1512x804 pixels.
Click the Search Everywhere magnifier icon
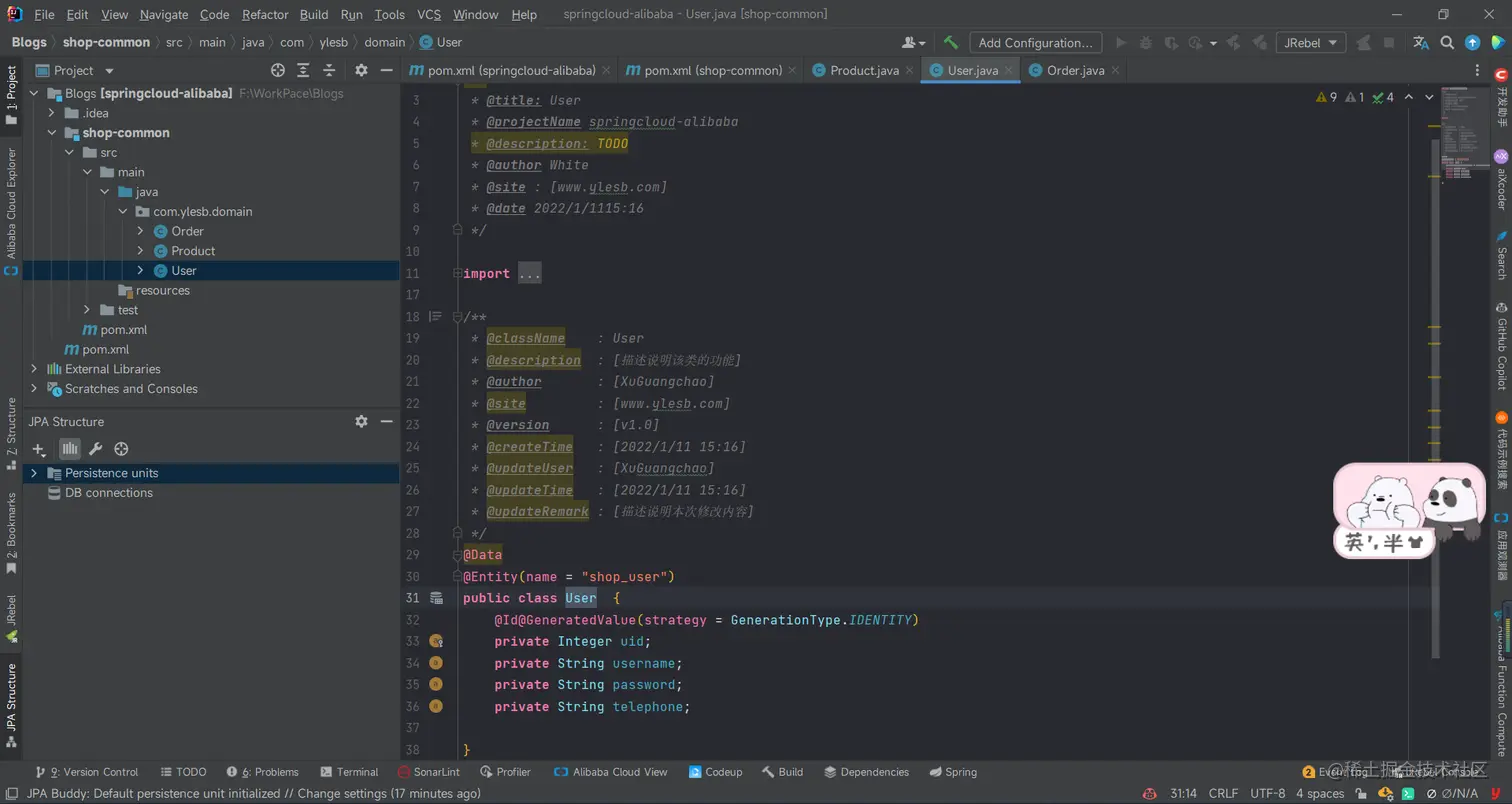pos(1447,43)
